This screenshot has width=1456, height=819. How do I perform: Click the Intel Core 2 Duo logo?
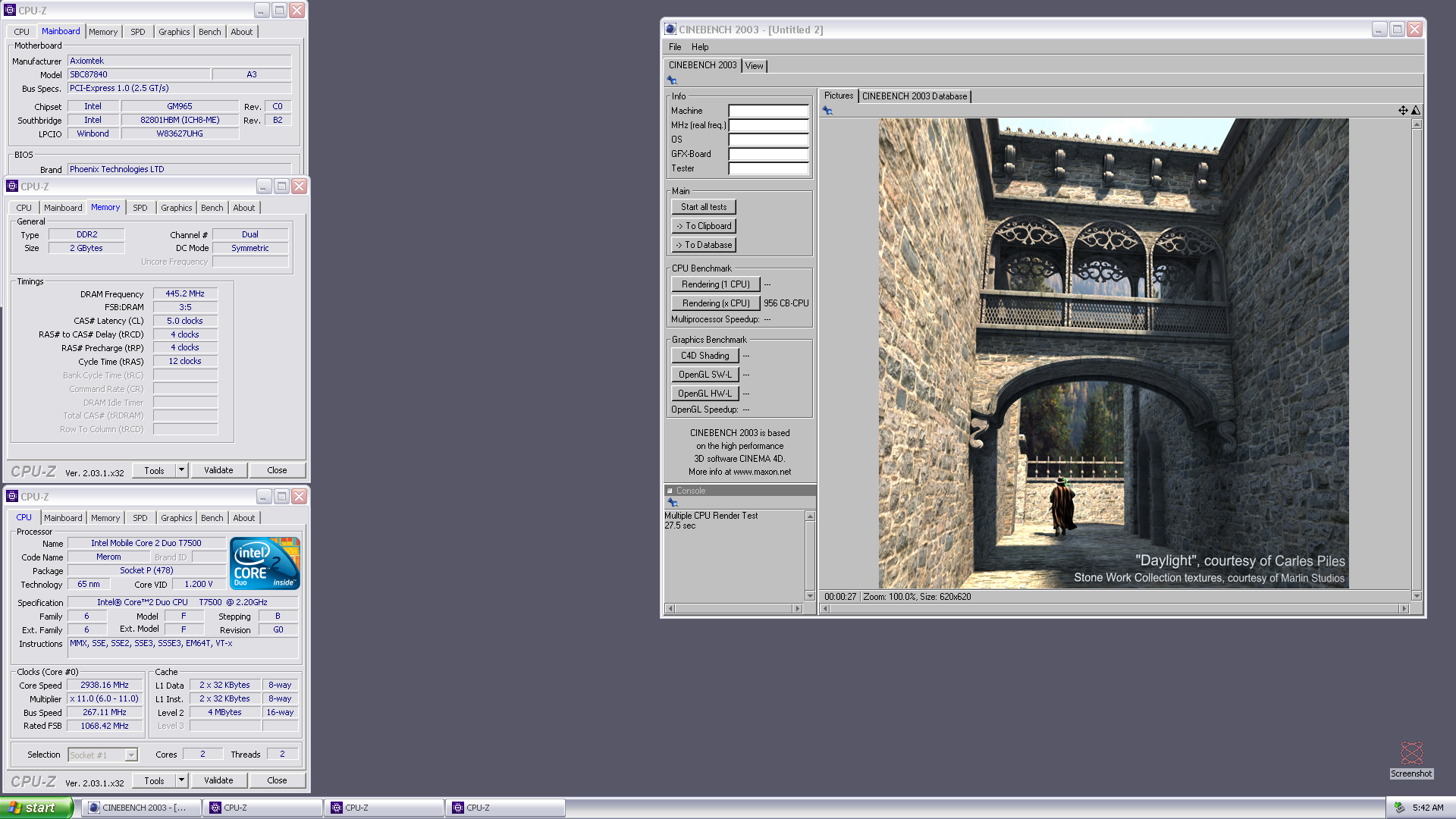[x=265, y=563]
